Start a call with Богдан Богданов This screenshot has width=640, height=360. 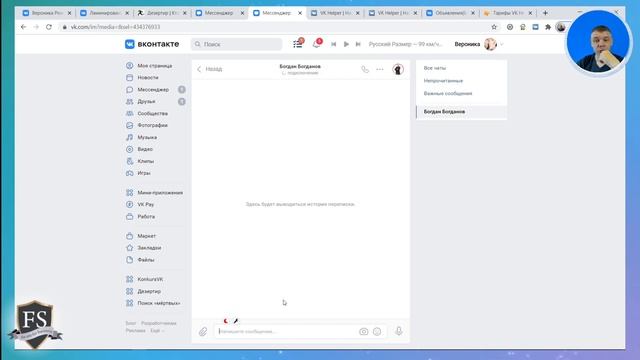(x=365, y=69)
